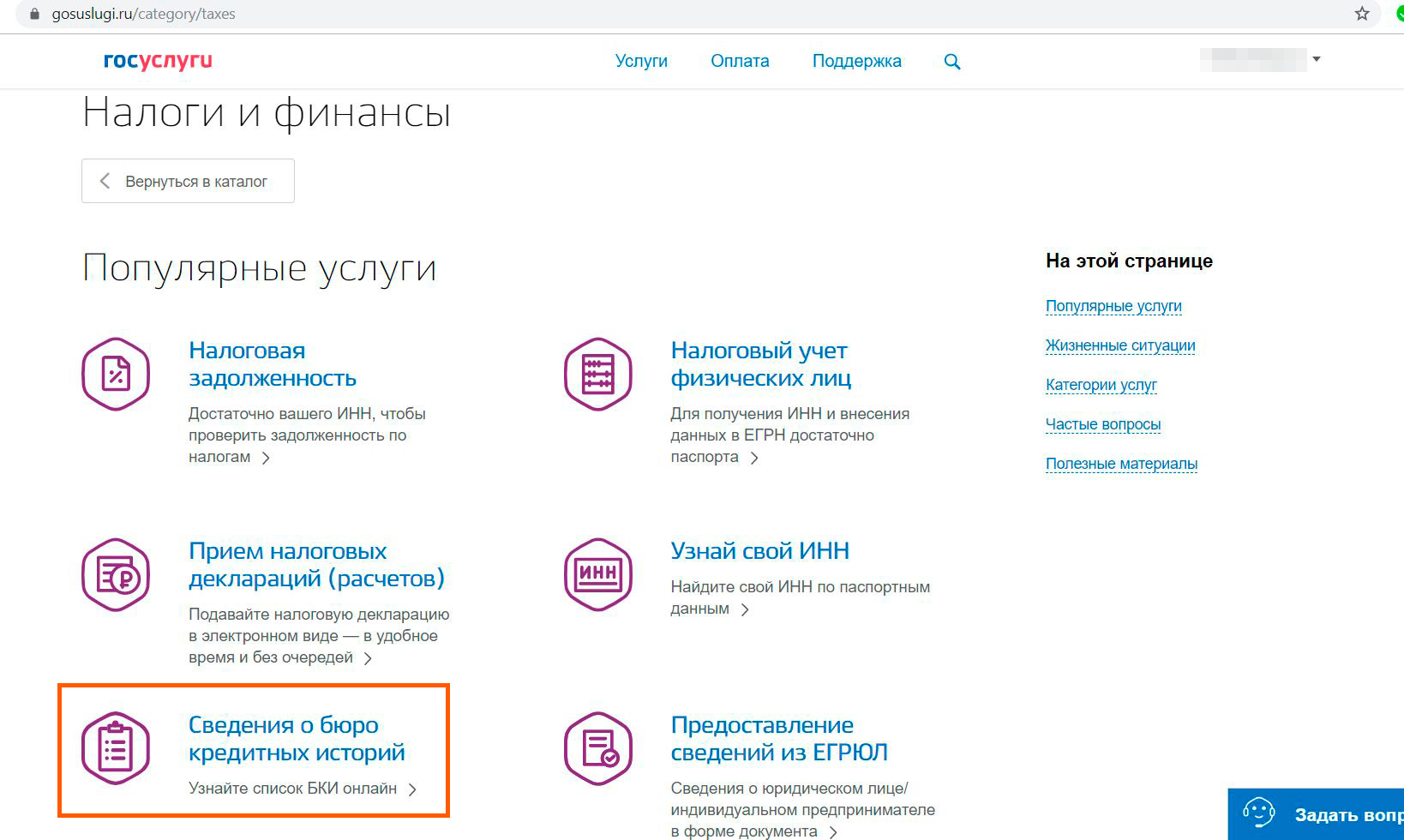
Task: Open the search magnifier icon
Action: pyautogui.click(x=952, y=62)
